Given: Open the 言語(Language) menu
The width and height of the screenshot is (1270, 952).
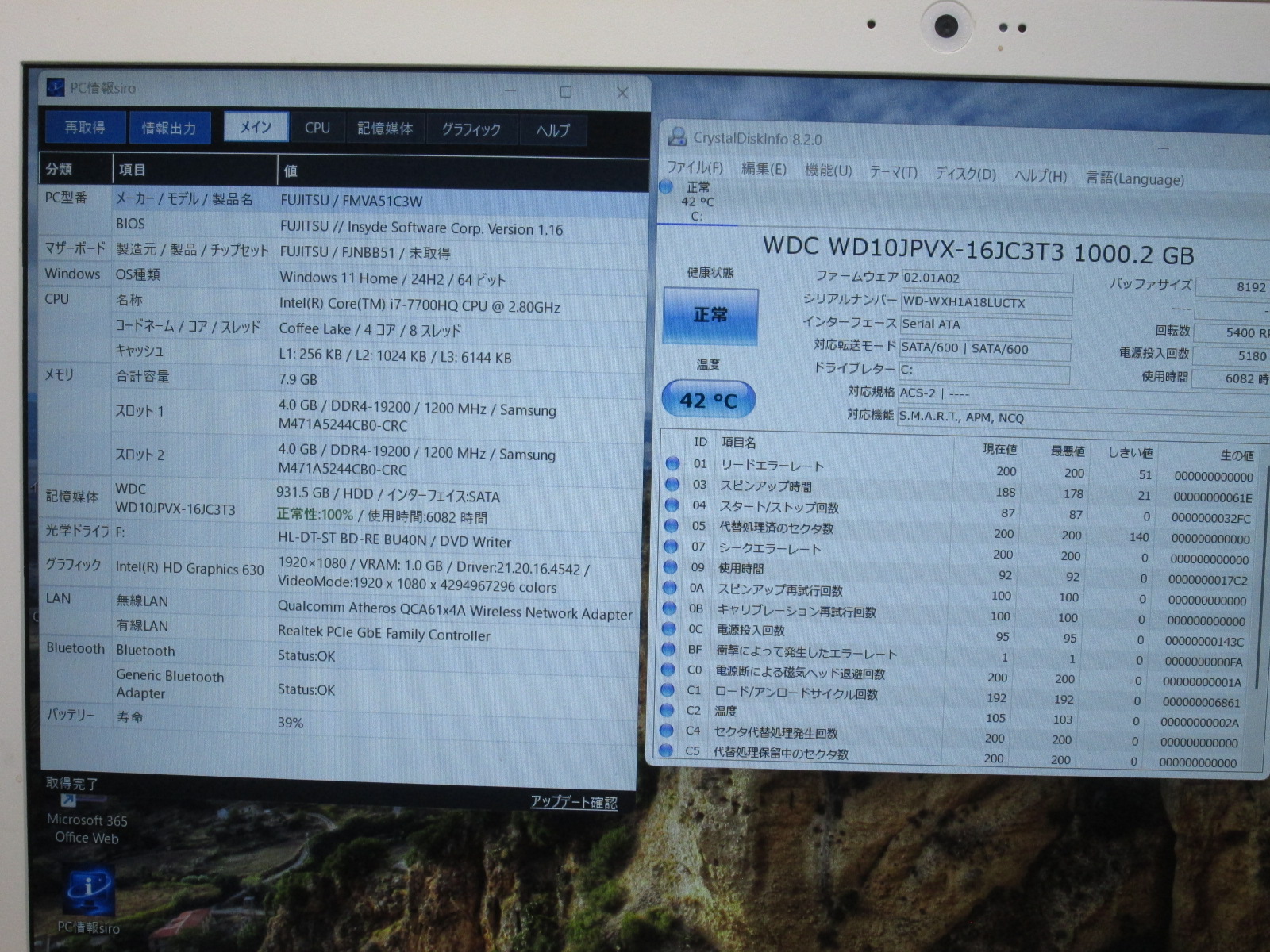Looking at the screenshot, I should 1135,178.
